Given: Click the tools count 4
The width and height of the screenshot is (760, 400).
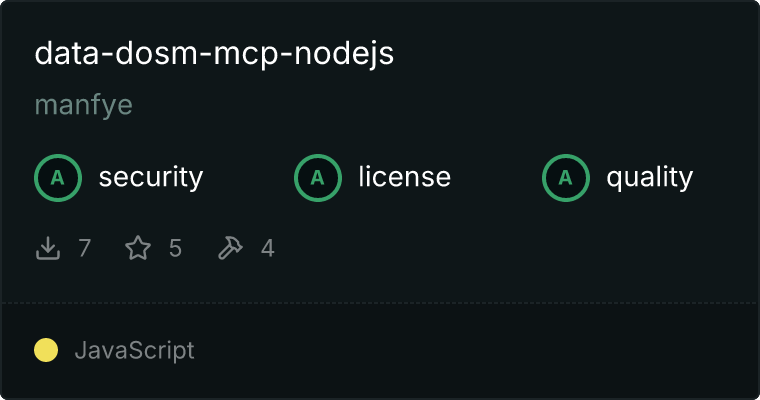Looking at the screenshot, I should click(x=268, y=248).
